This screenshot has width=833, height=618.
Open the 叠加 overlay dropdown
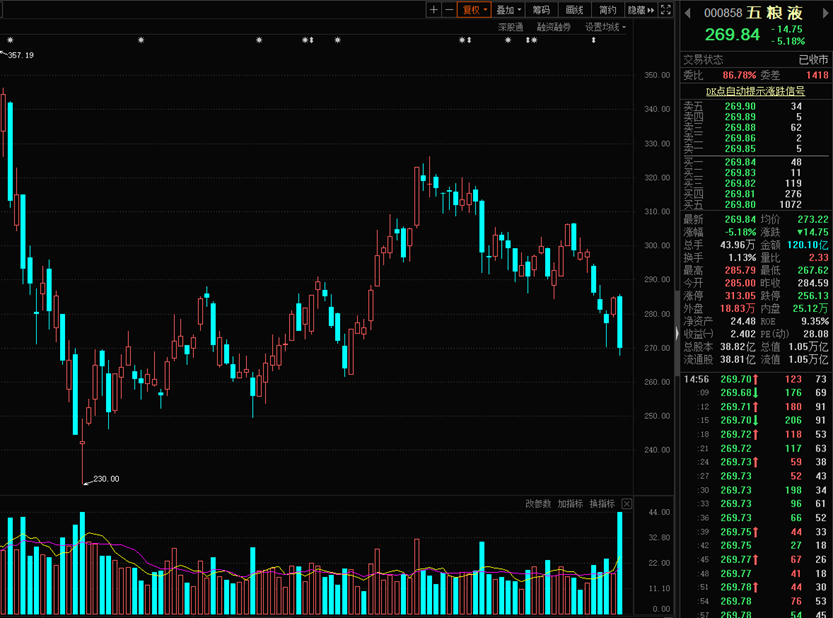pos(508,10)
